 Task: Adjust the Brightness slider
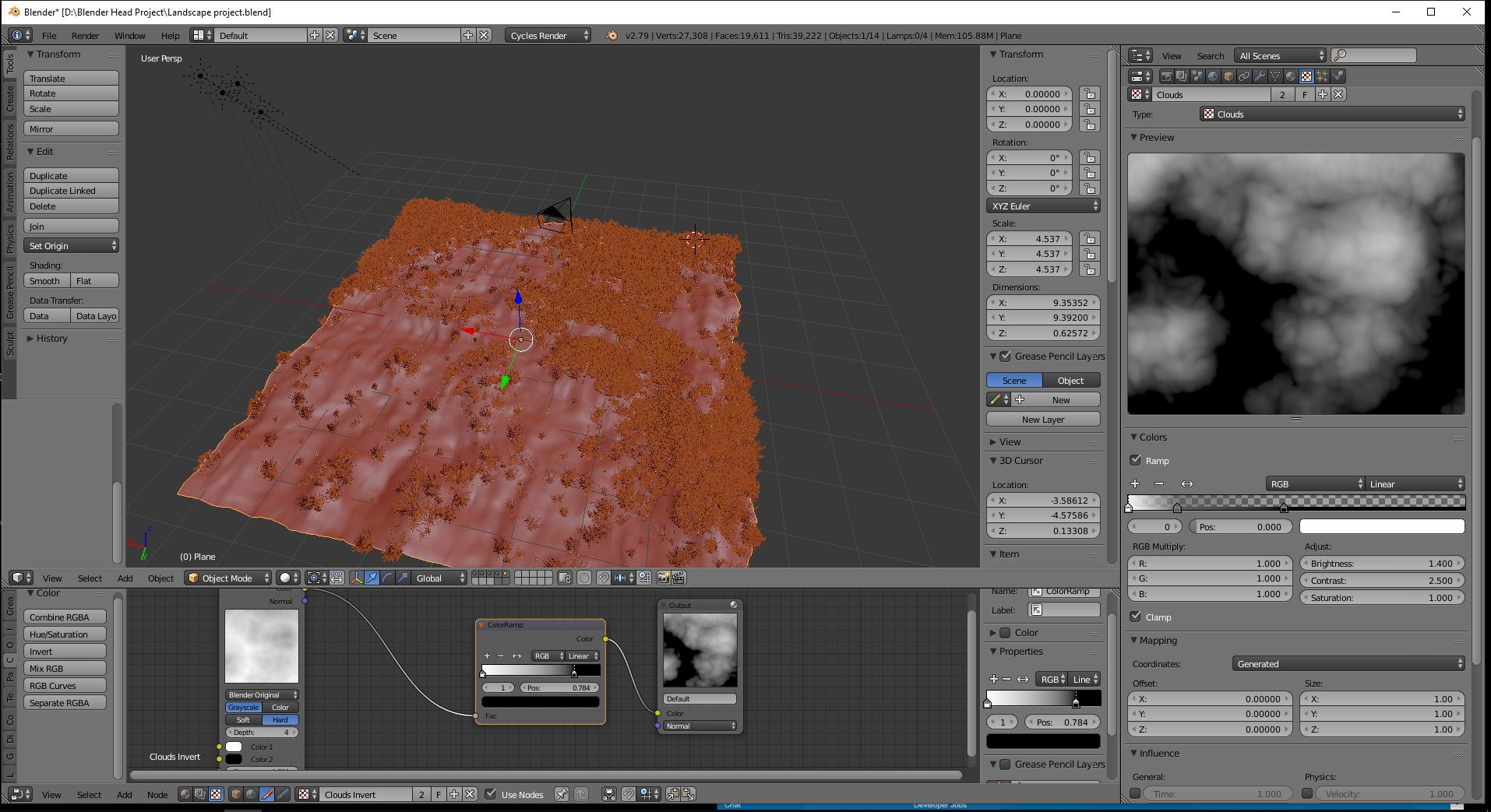(1383, 563)
